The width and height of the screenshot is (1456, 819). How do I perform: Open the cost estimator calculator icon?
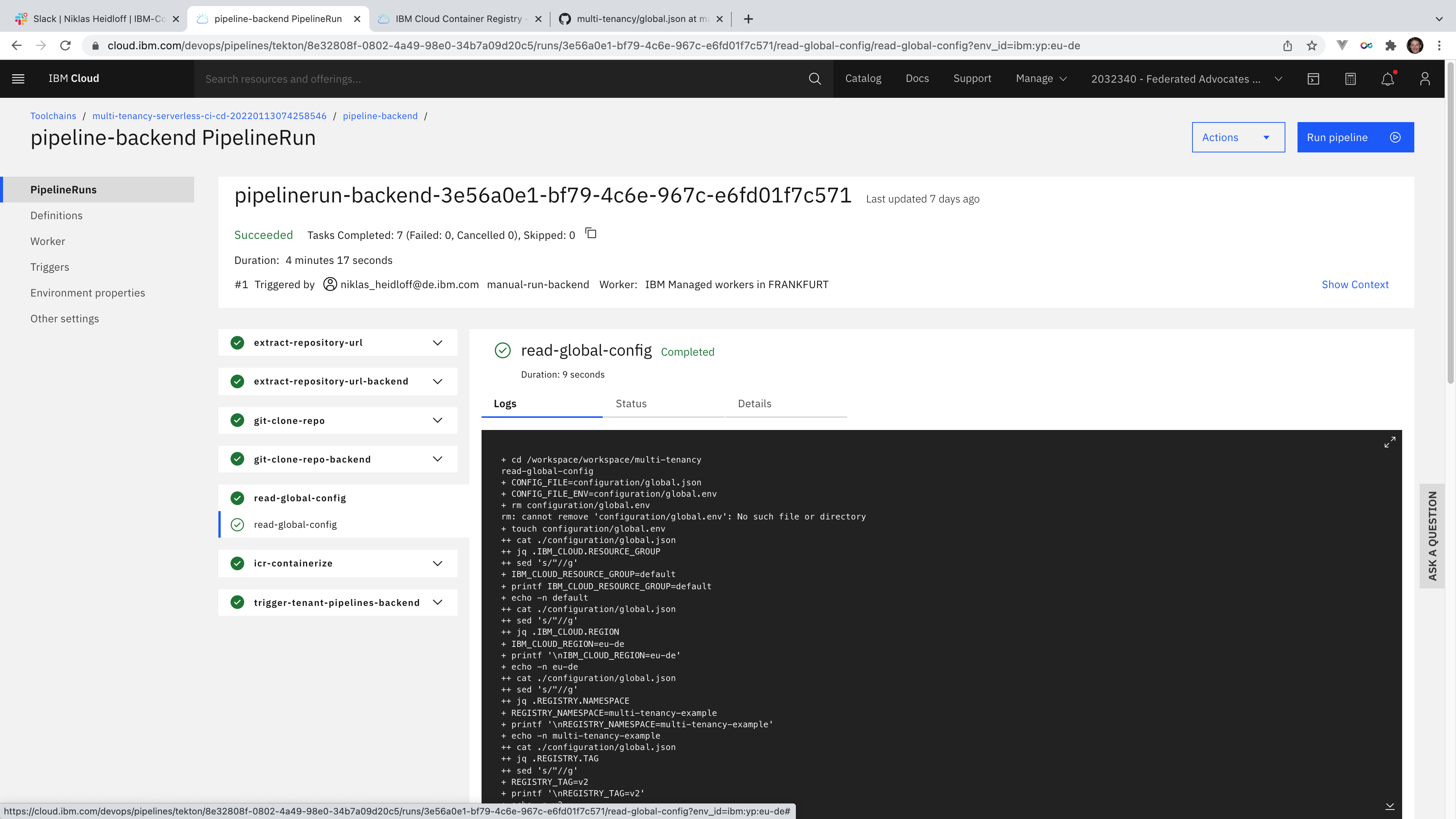click(x=1350, y=78)
